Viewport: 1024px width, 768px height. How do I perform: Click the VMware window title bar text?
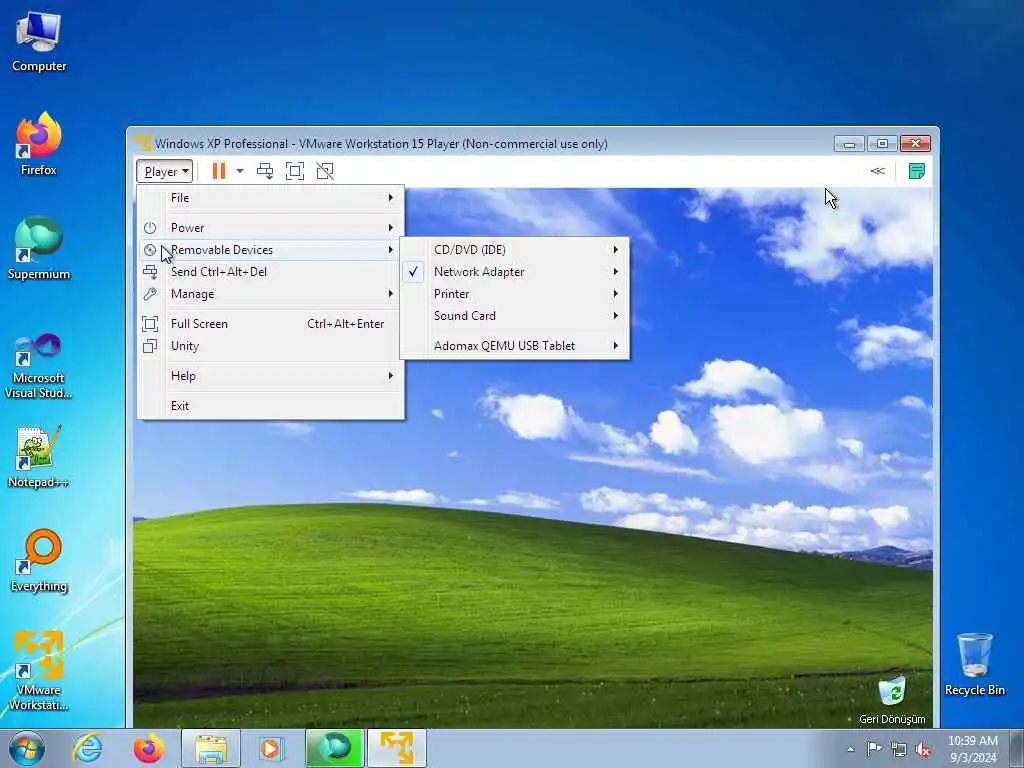pyautogui.click(x=381, y=144)
